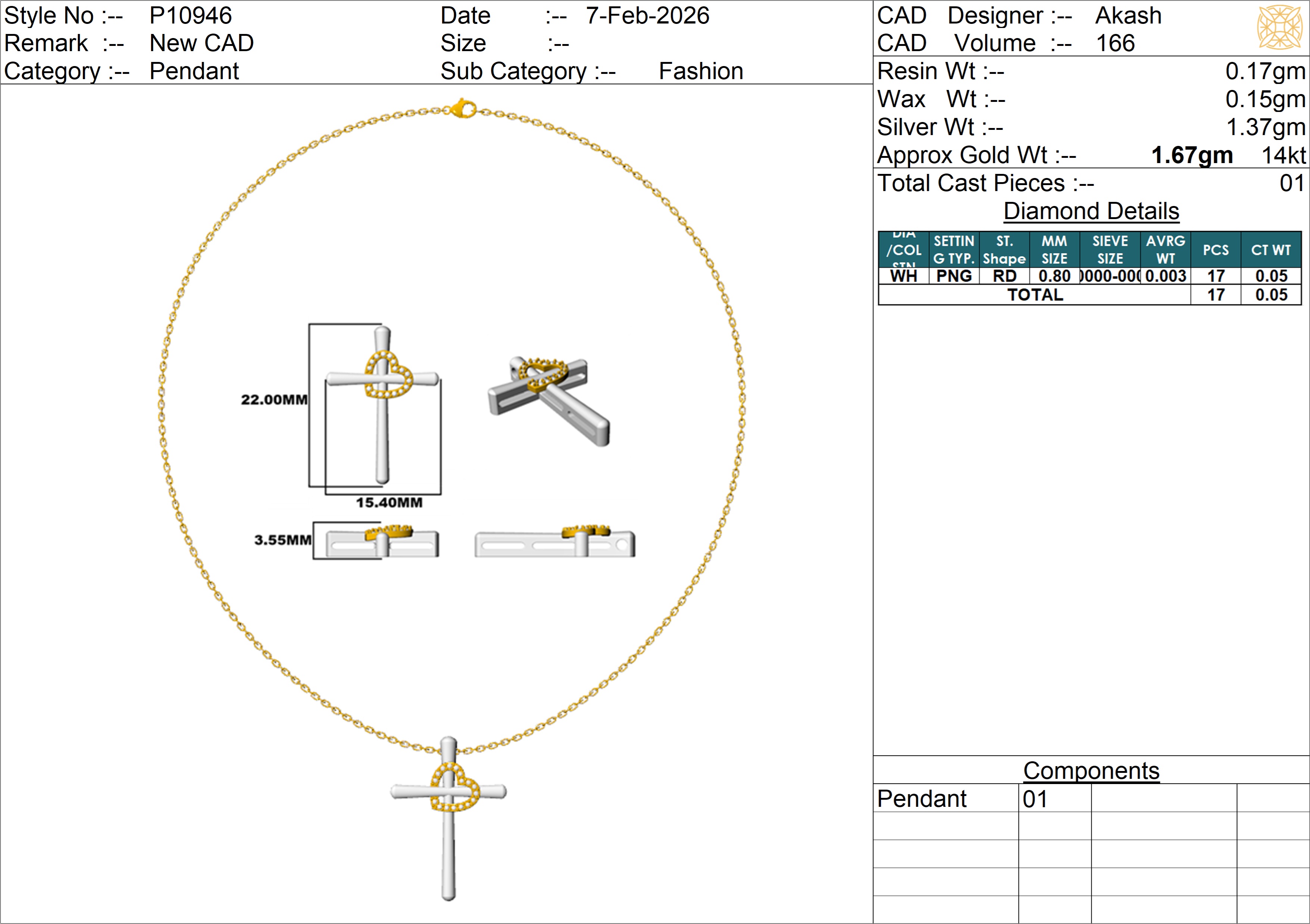
Task: Click the Pendant component row cell
Action: click(922, 799)
